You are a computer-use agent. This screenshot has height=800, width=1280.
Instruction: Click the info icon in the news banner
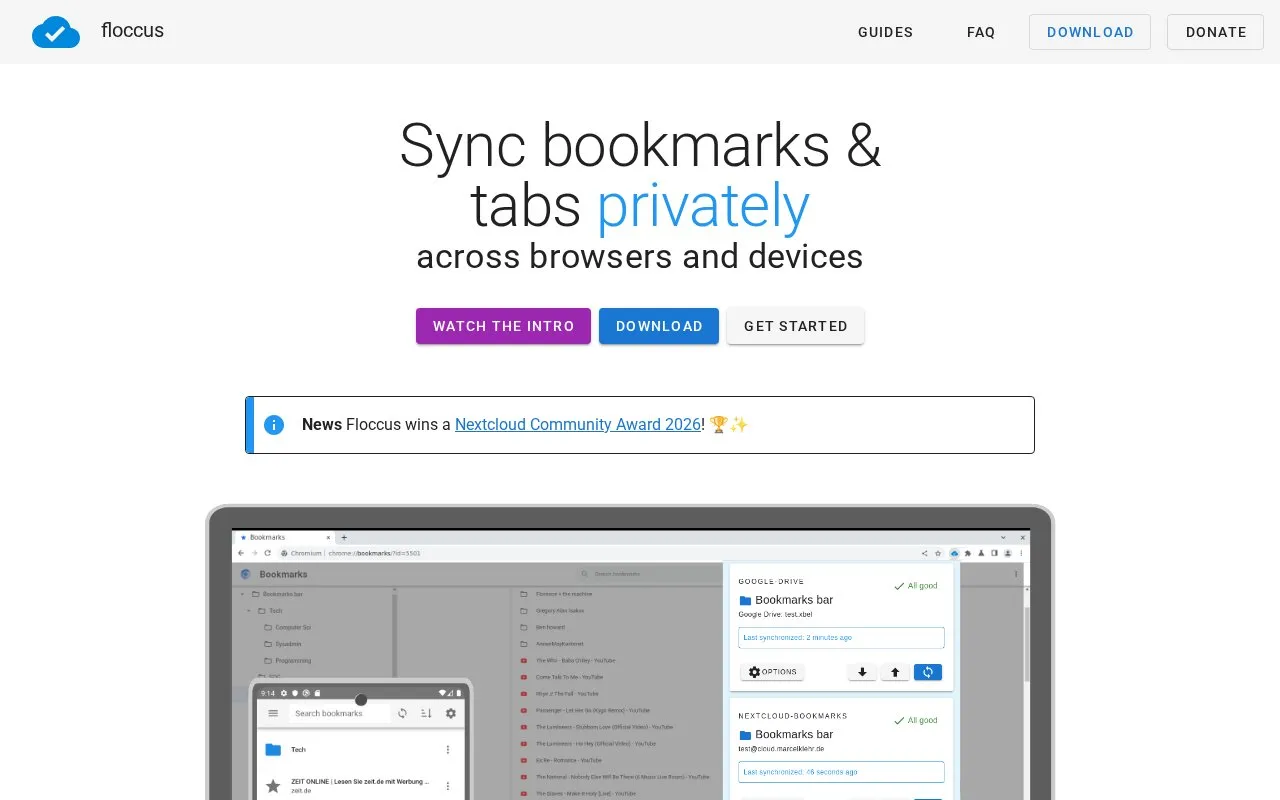273,425
